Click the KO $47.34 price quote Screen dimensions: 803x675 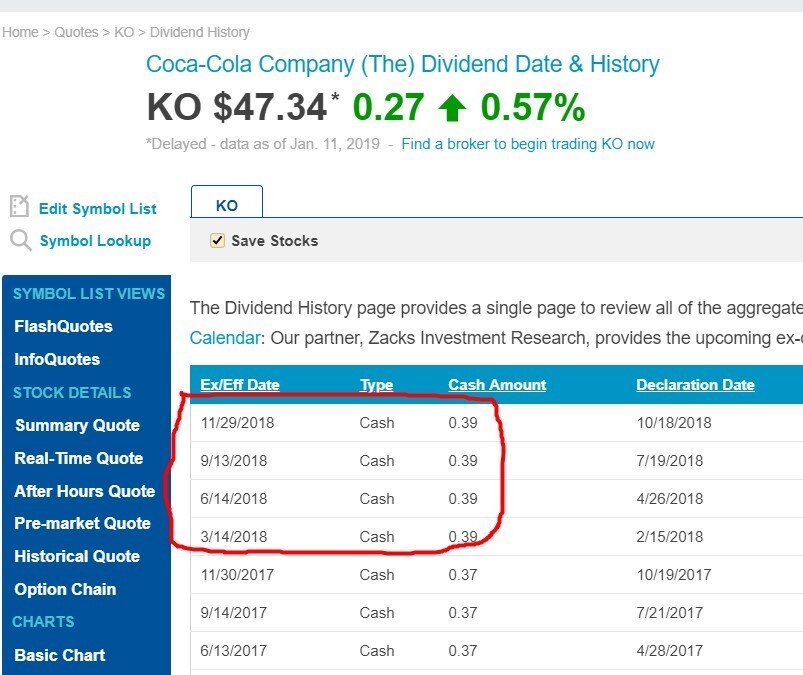[237, 107]
